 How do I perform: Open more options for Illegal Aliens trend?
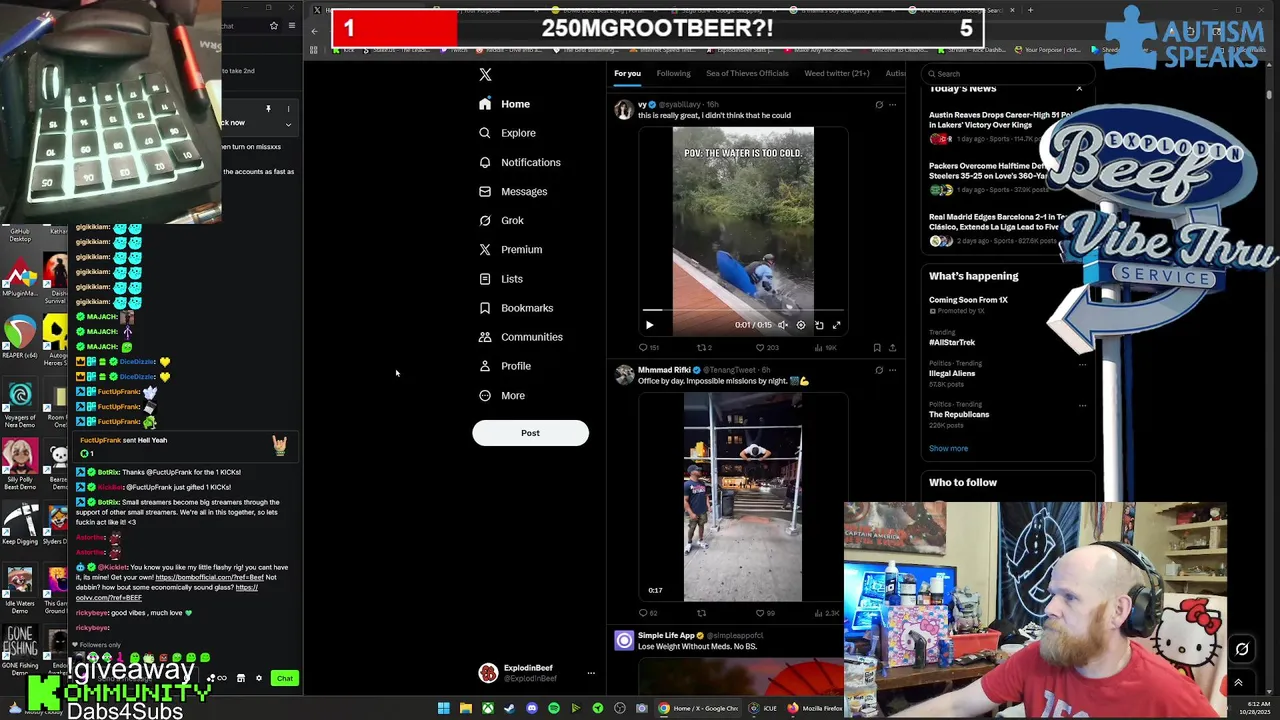(1082, 365)
